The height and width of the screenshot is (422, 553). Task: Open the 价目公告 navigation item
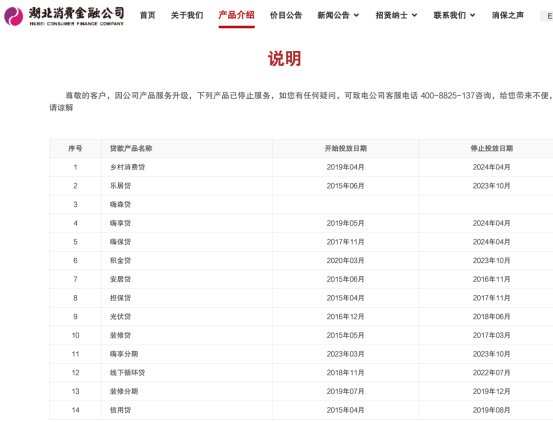(x=286, y=15)
